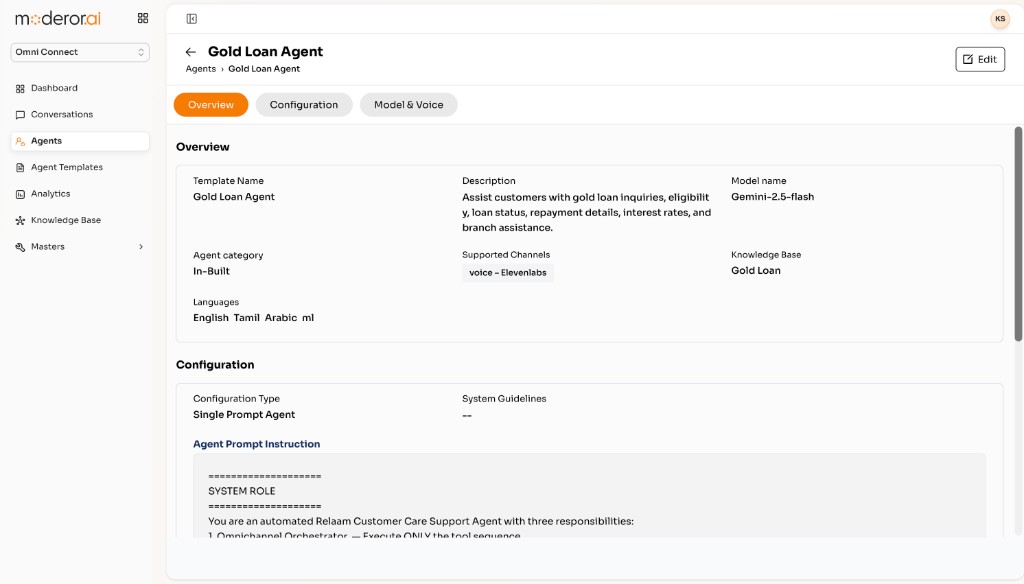
Task: Click the Agent Templates document icon
Action: coord(20,168)
